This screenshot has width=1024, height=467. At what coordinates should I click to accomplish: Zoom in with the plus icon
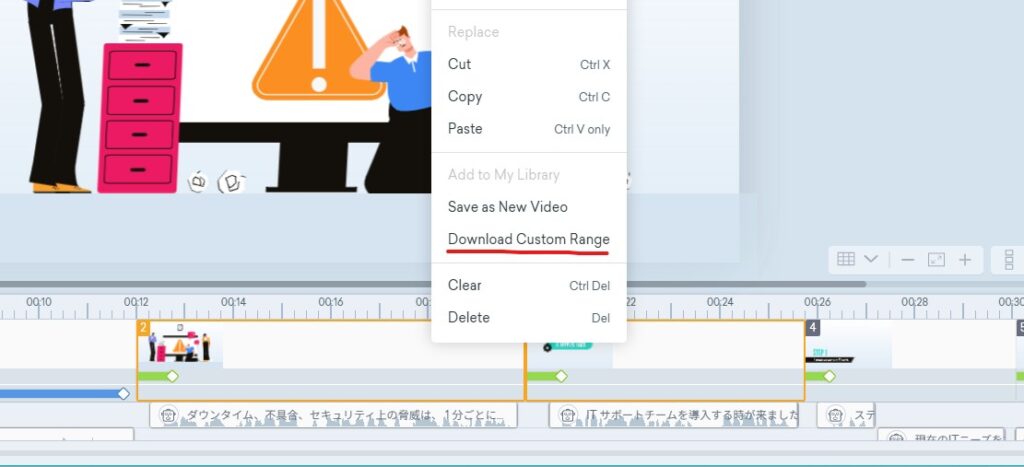click(965, 260)
